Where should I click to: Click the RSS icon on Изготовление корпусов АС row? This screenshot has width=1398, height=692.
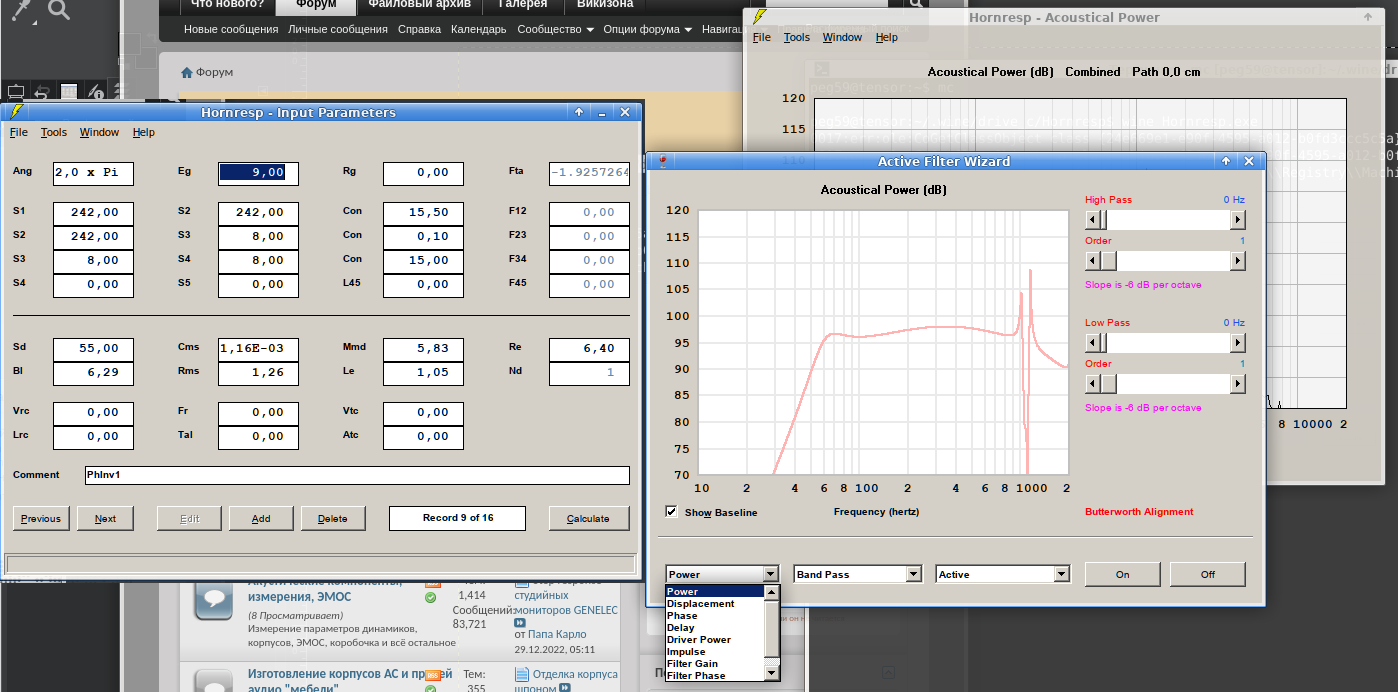pos(433,676)
